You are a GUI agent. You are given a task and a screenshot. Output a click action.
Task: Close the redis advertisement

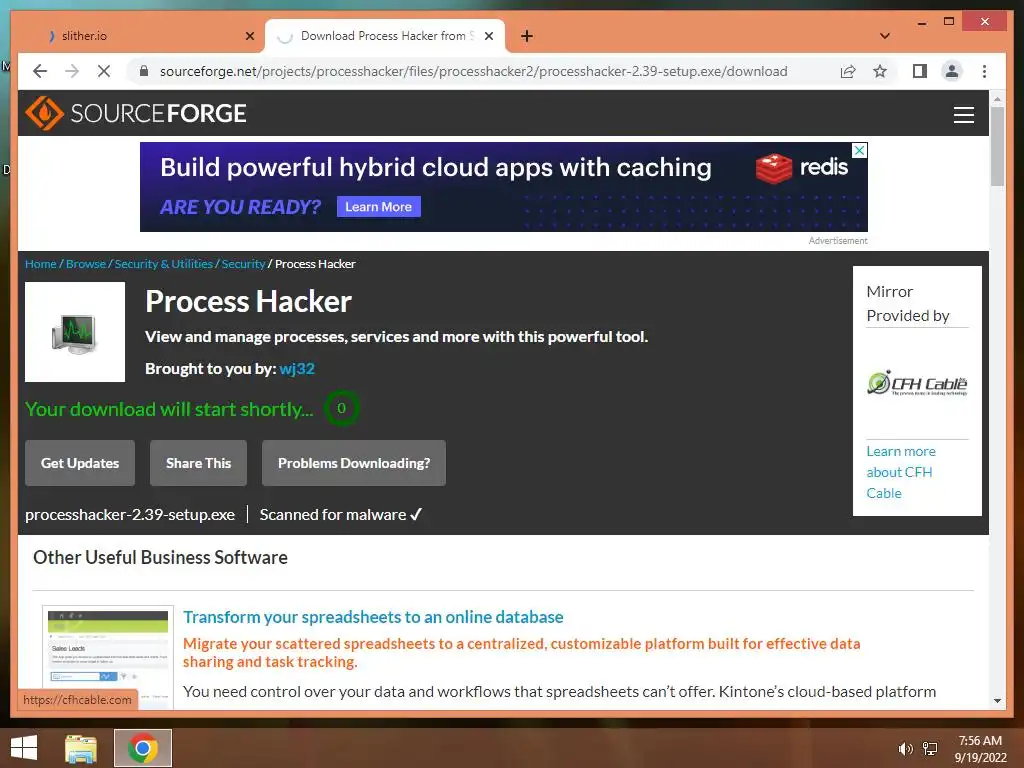click(x=860, y=150)
